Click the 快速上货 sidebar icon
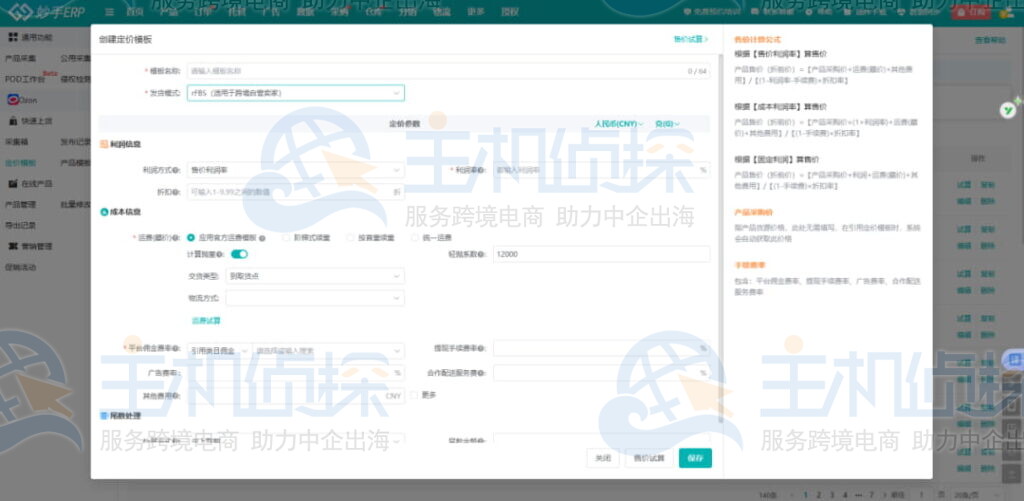The height and width of the screenshot is (501, 1024). (x=12, y=121)
